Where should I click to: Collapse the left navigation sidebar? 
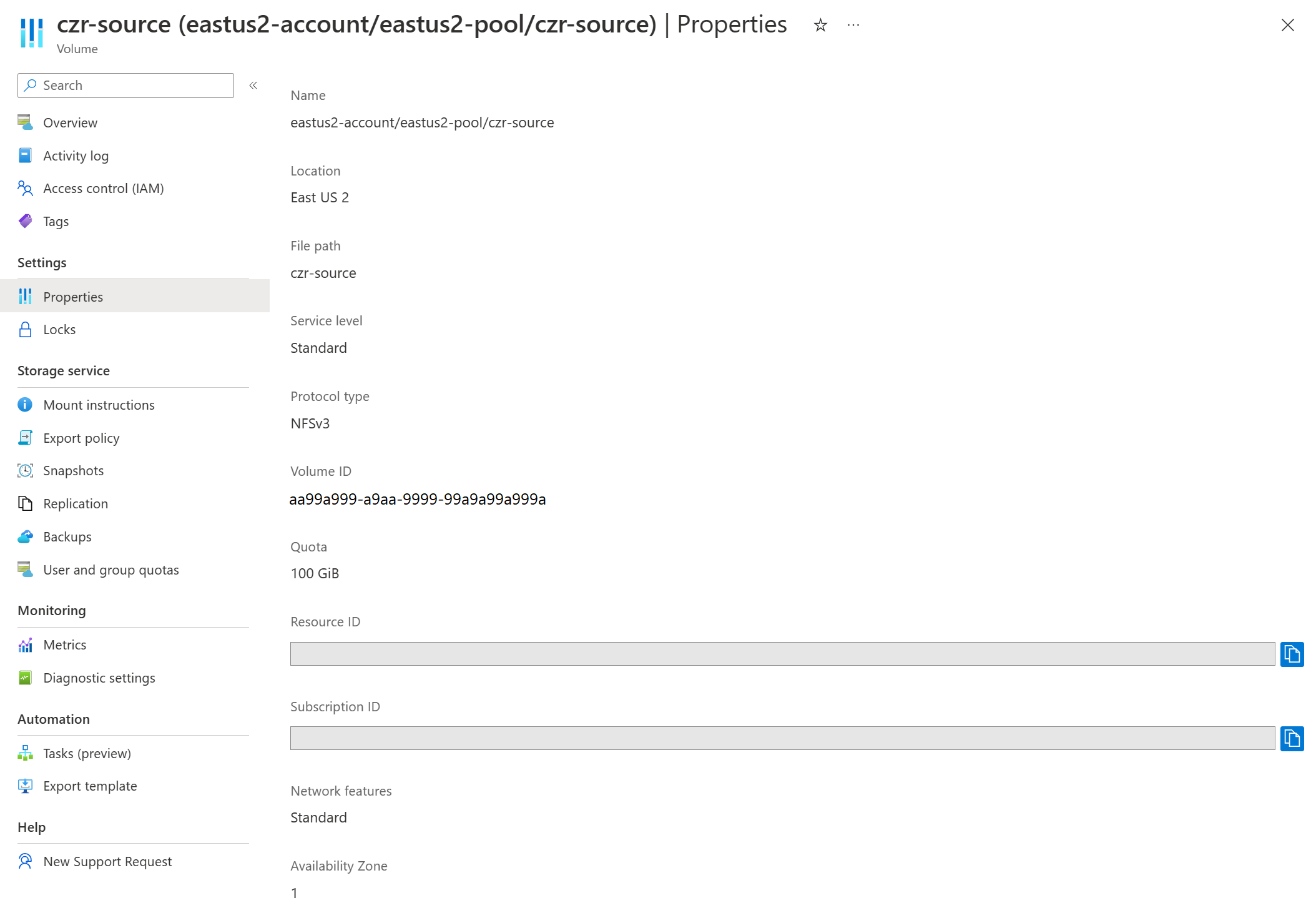(x=253, y=86)
